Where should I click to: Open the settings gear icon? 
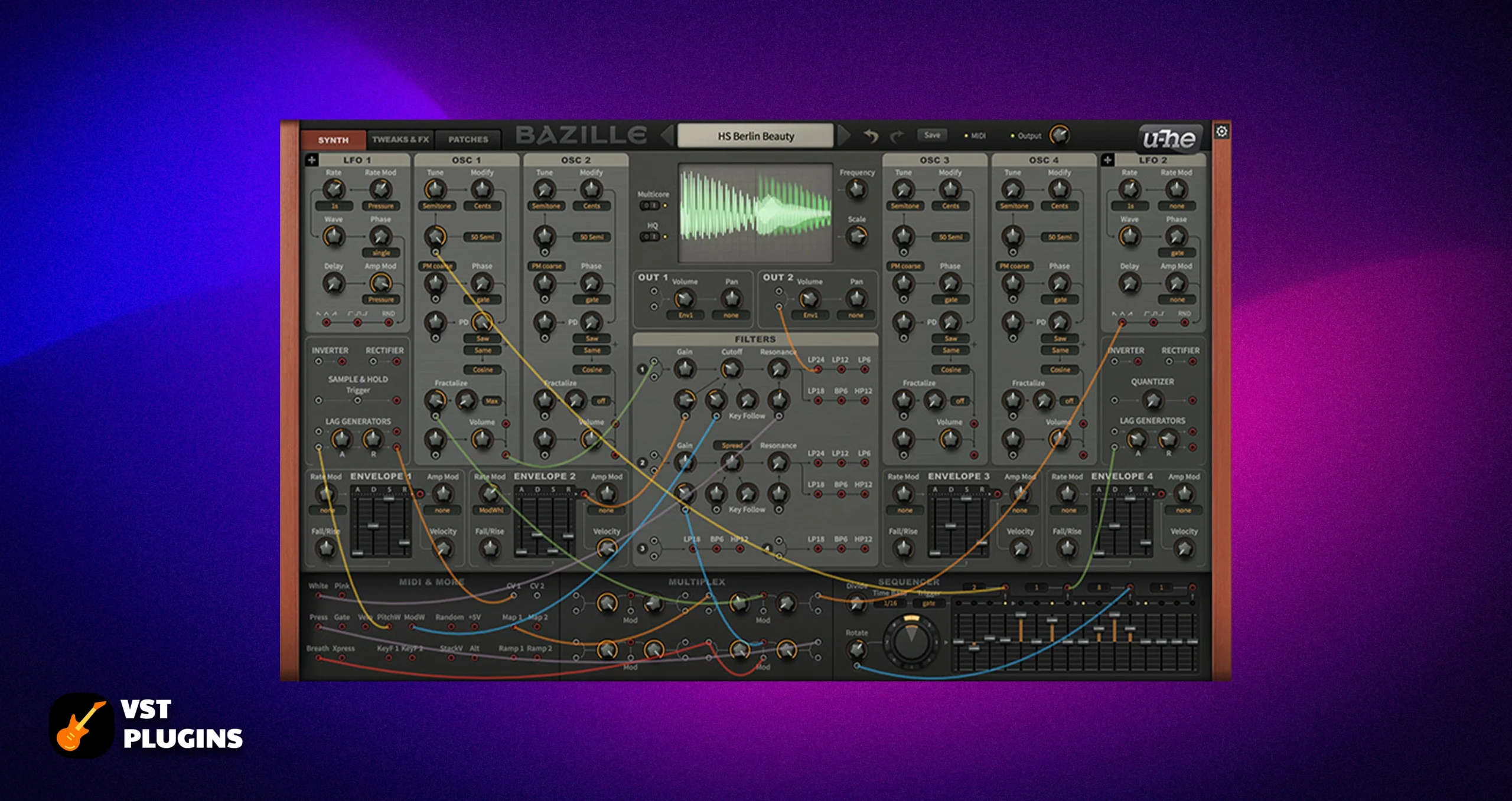coord(1221,131)
